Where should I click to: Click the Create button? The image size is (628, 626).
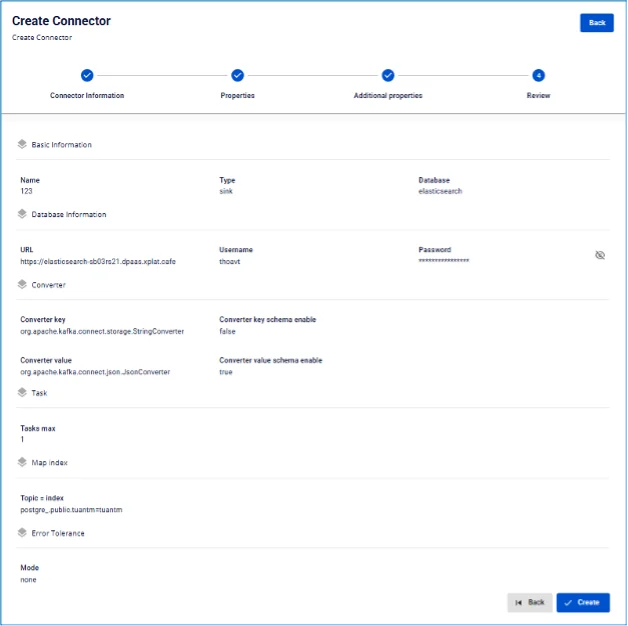coord(583,602)
